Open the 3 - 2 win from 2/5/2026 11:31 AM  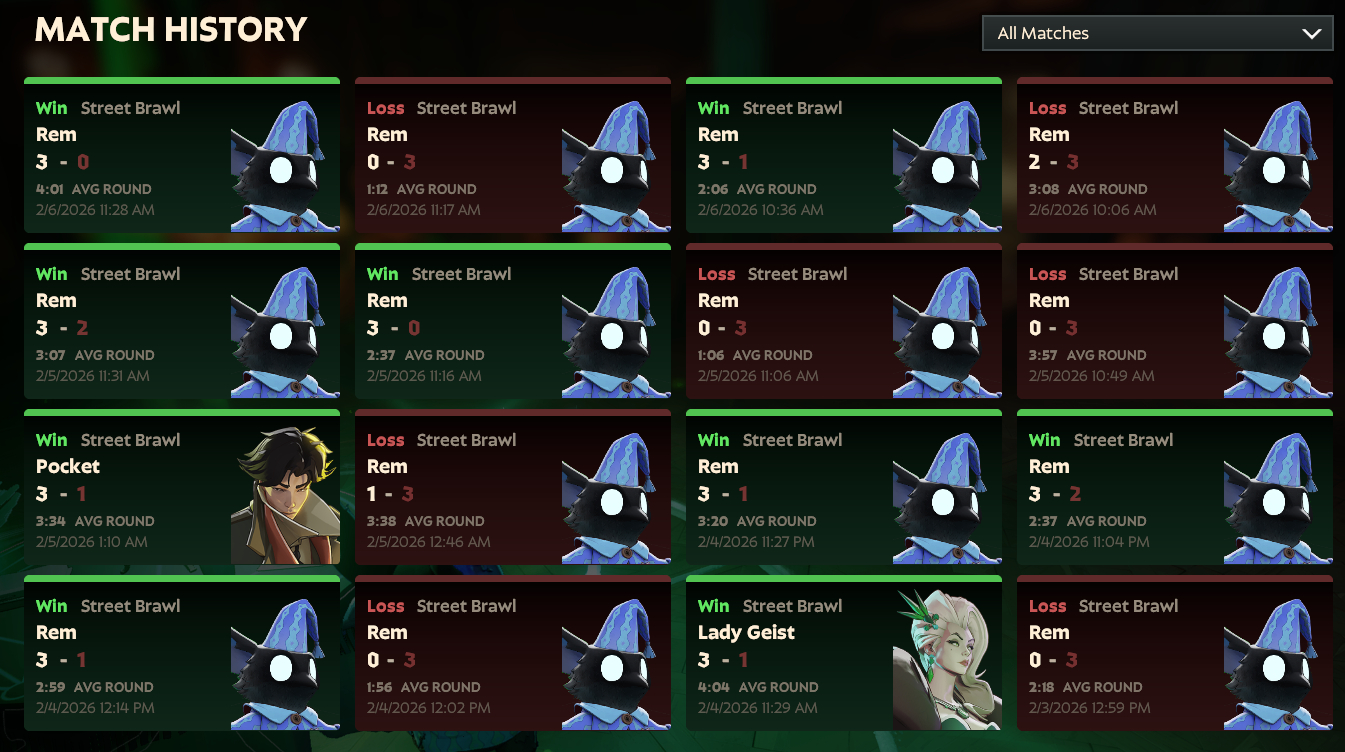click(x=182, y=321)
